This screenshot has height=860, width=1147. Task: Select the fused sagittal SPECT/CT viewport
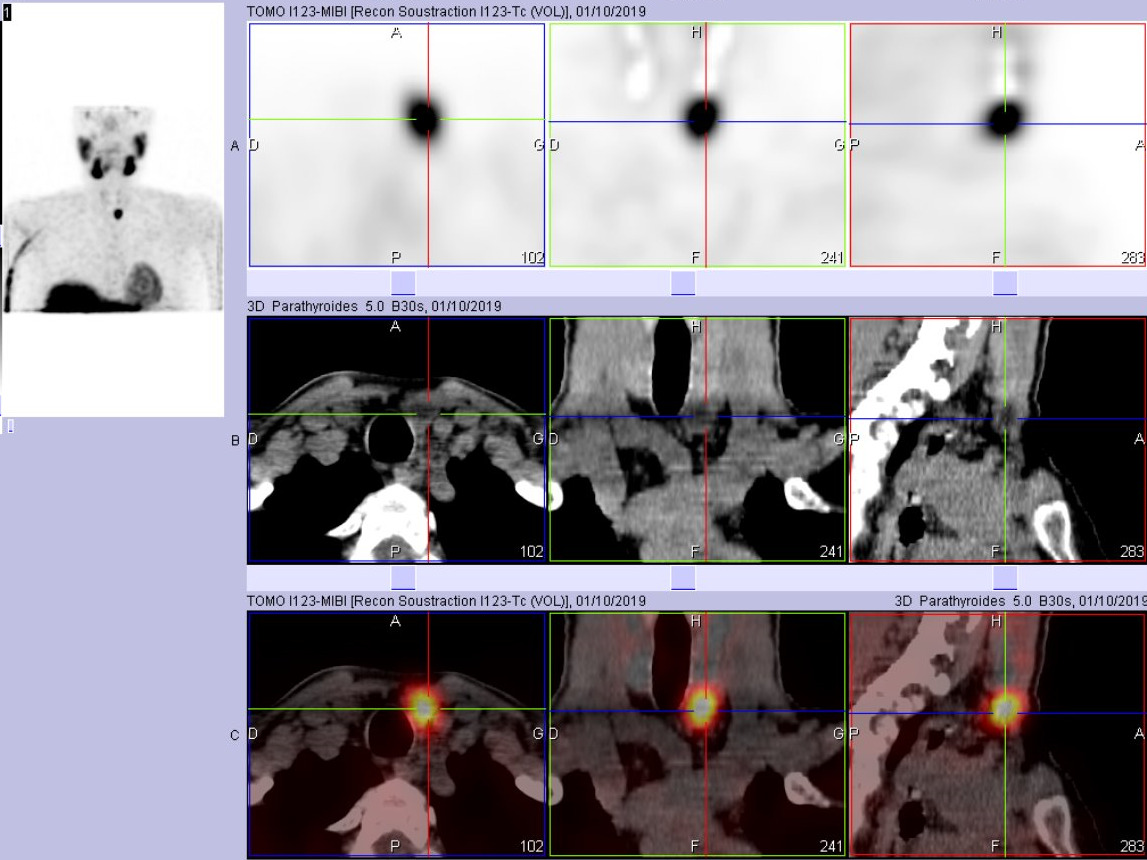[997, 734]
